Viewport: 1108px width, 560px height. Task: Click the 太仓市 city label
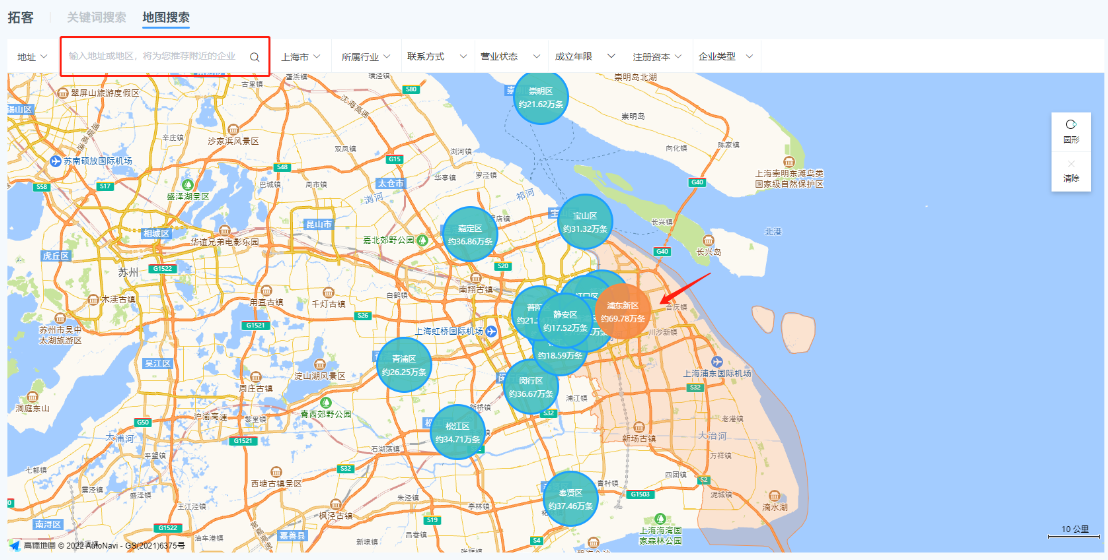391,183
